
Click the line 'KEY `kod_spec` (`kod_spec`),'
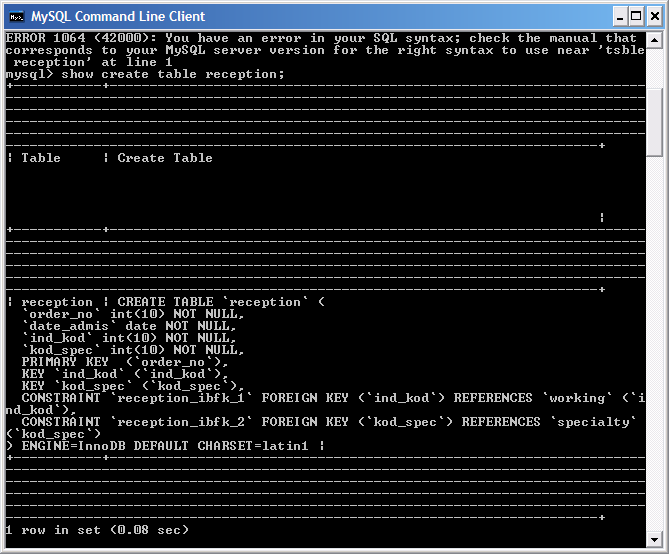[x=133, y=386]
